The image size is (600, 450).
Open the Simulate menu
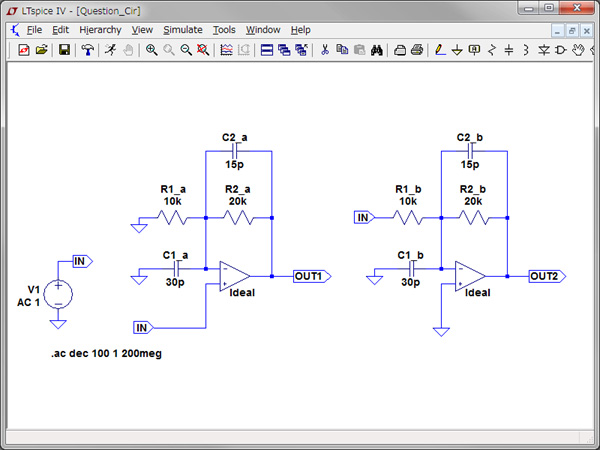click(182, 30)
